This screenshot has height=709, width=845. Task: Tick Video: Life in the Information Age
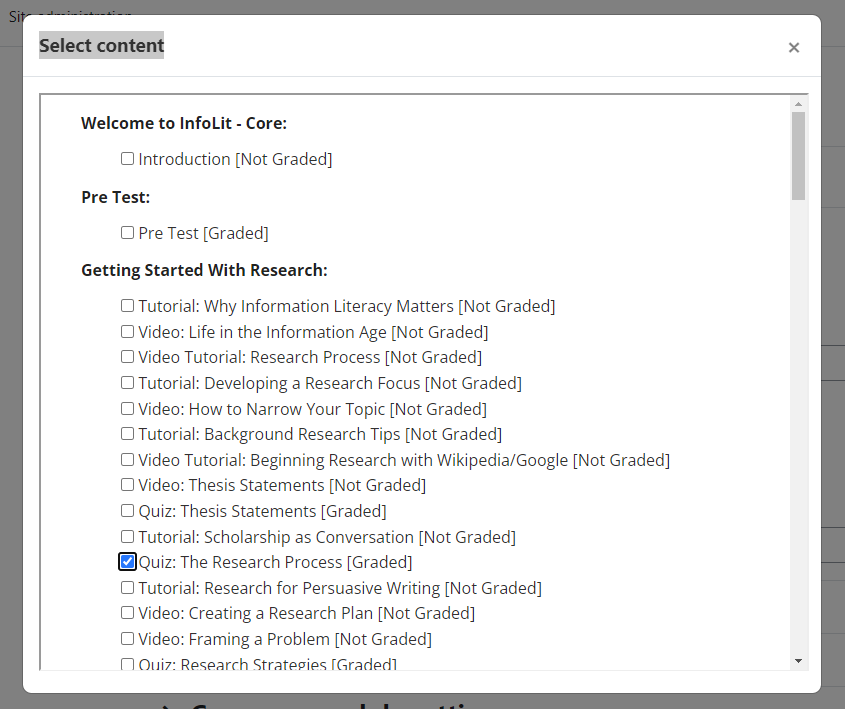[x=127, y=331]
